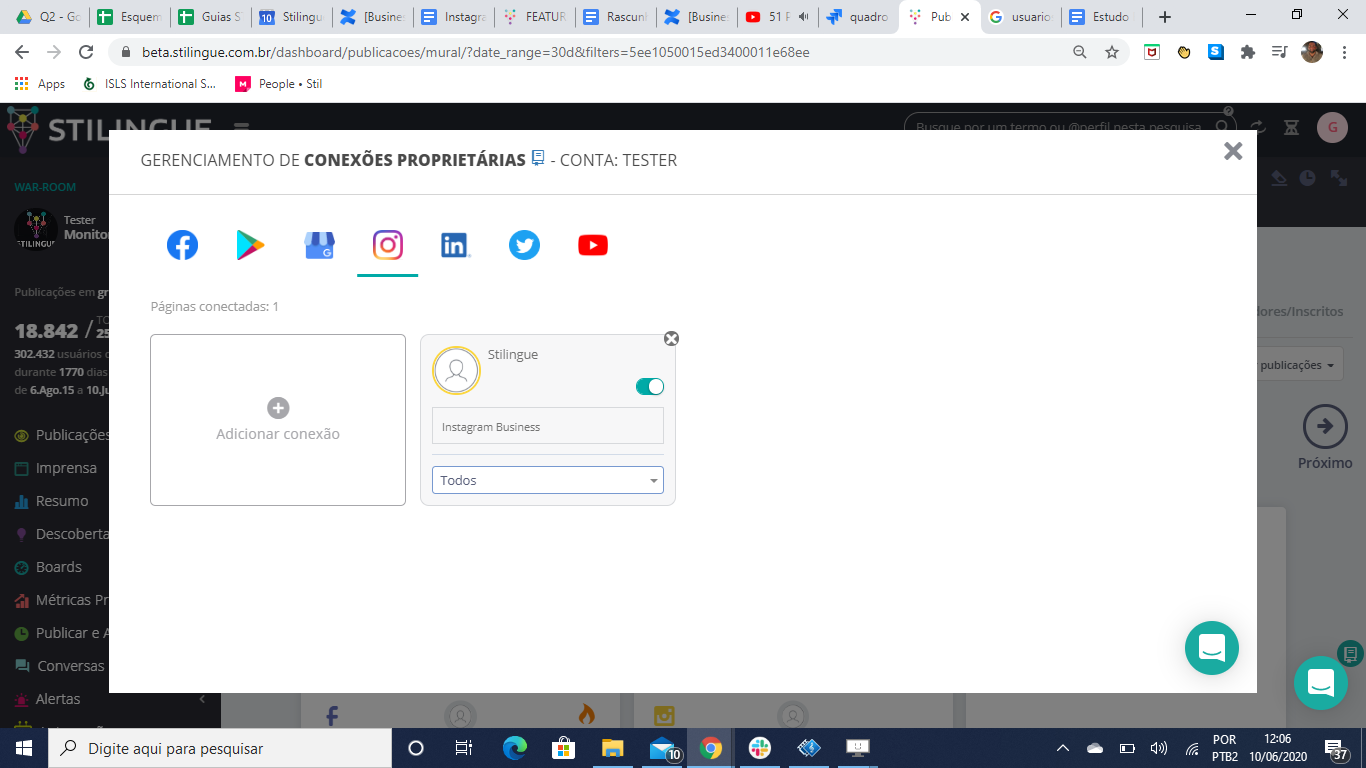Image resolution: width=1366 pixels, height=768 pixels.
Task: Open File Explorer from the taskbar
Action: [613, 748]
